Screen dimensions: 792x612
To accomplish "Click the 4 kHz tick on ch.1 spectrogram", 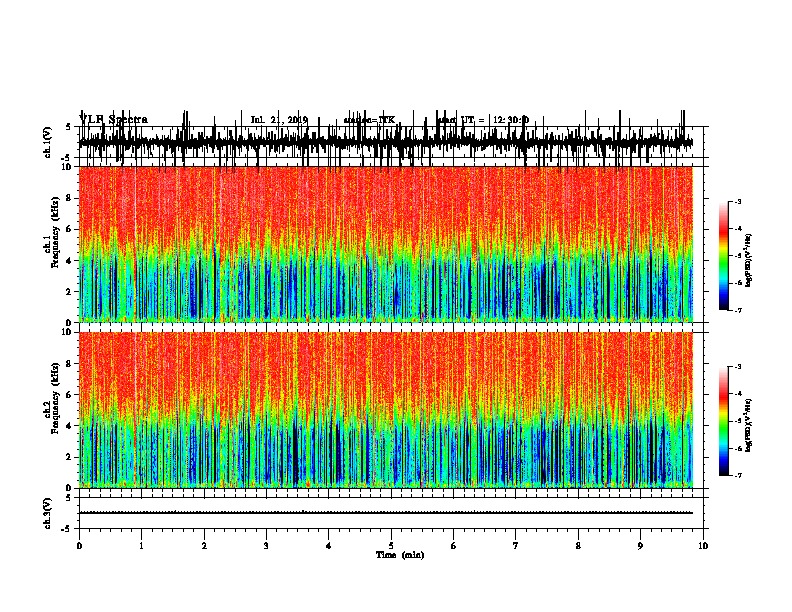I will coord(69,261).
